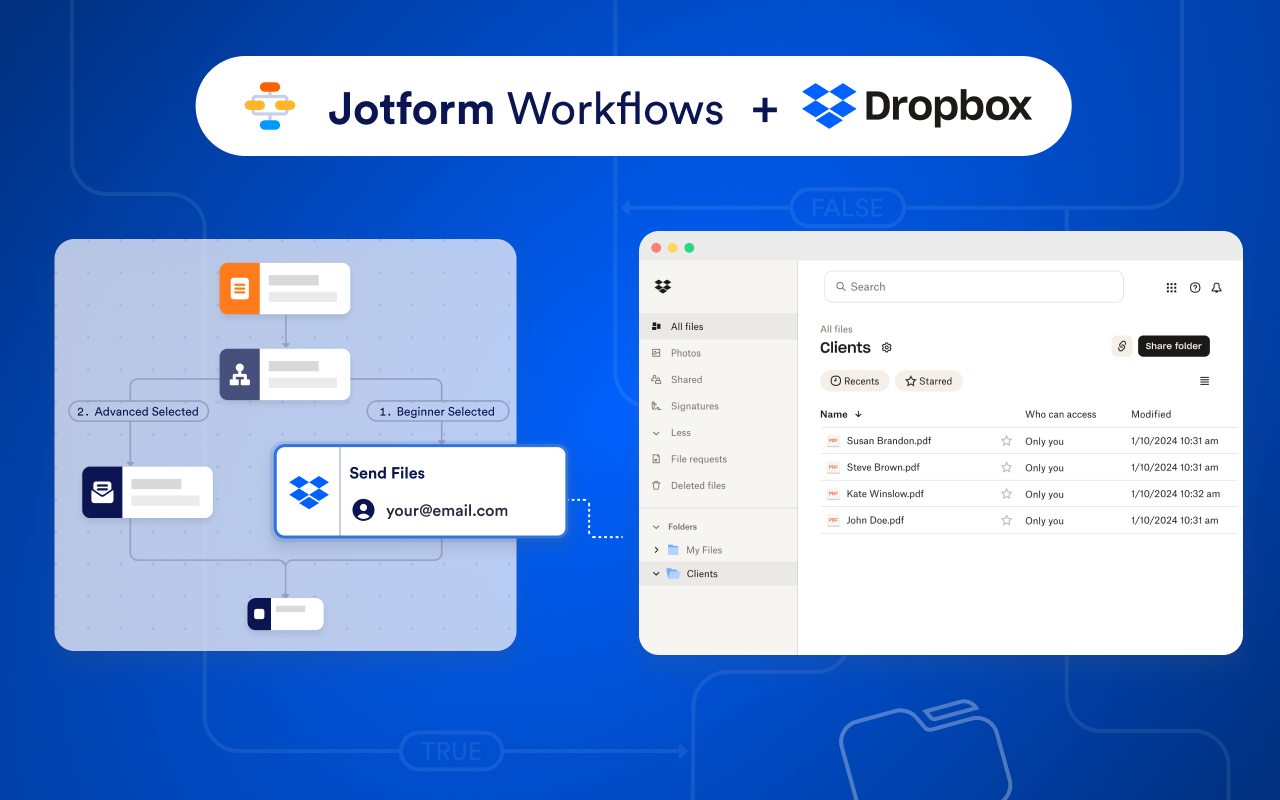
Task: Click the orange form node icon
Action: pyautogui.click(x=239, y=288)
